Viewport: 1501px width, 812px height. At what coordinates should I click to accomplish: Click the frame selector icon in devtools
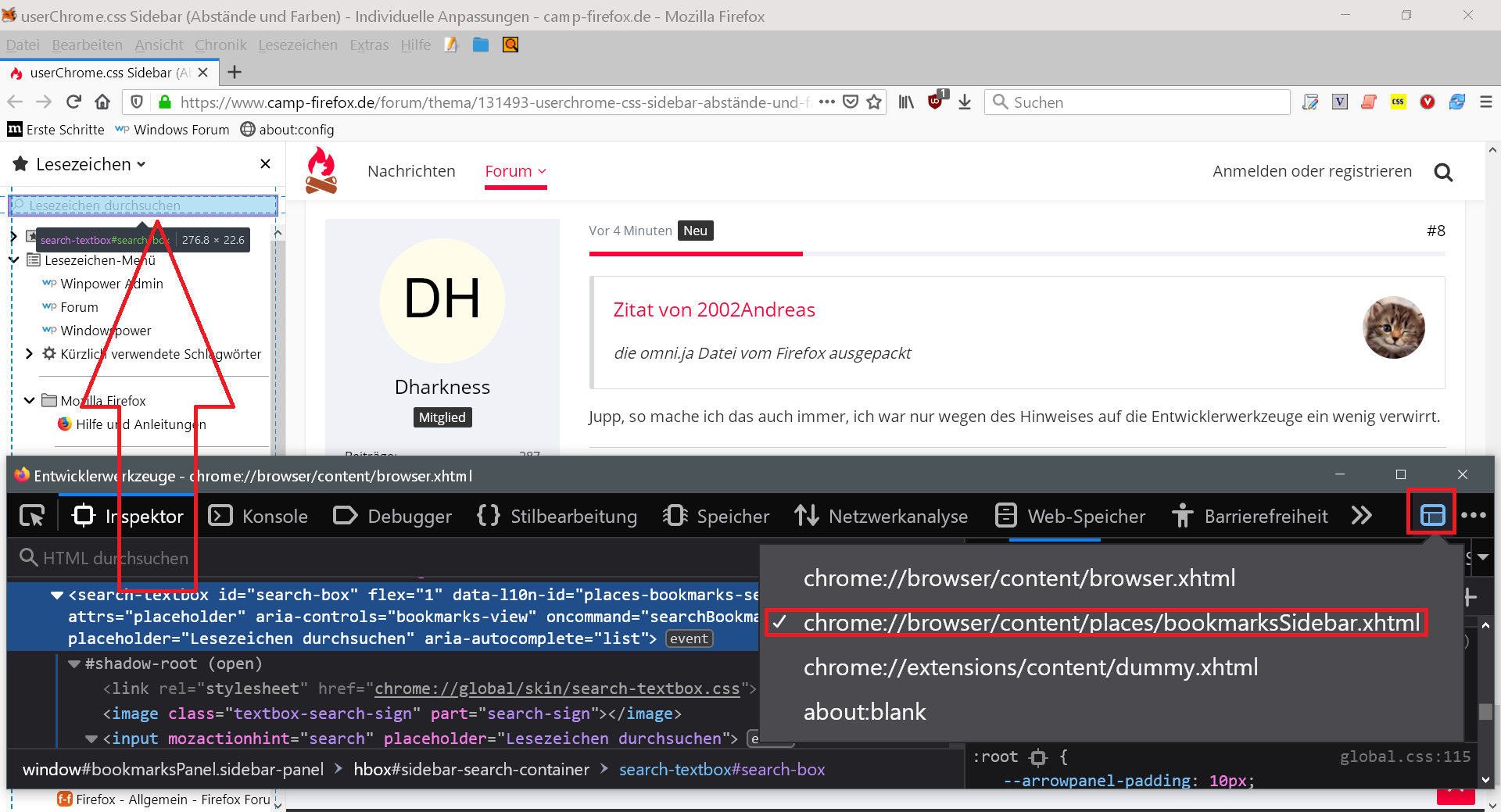[1431, 515]
